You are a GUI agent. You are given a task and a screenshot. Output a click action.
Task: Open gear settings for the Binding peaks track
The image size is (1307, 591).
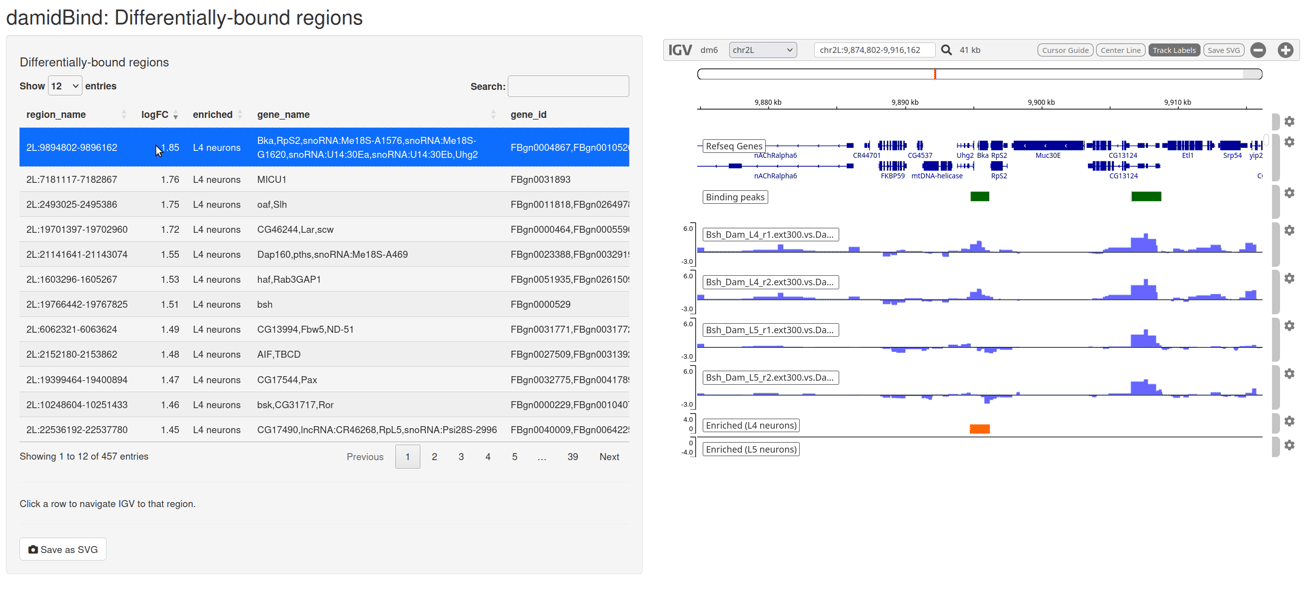tap(1290, 192)
